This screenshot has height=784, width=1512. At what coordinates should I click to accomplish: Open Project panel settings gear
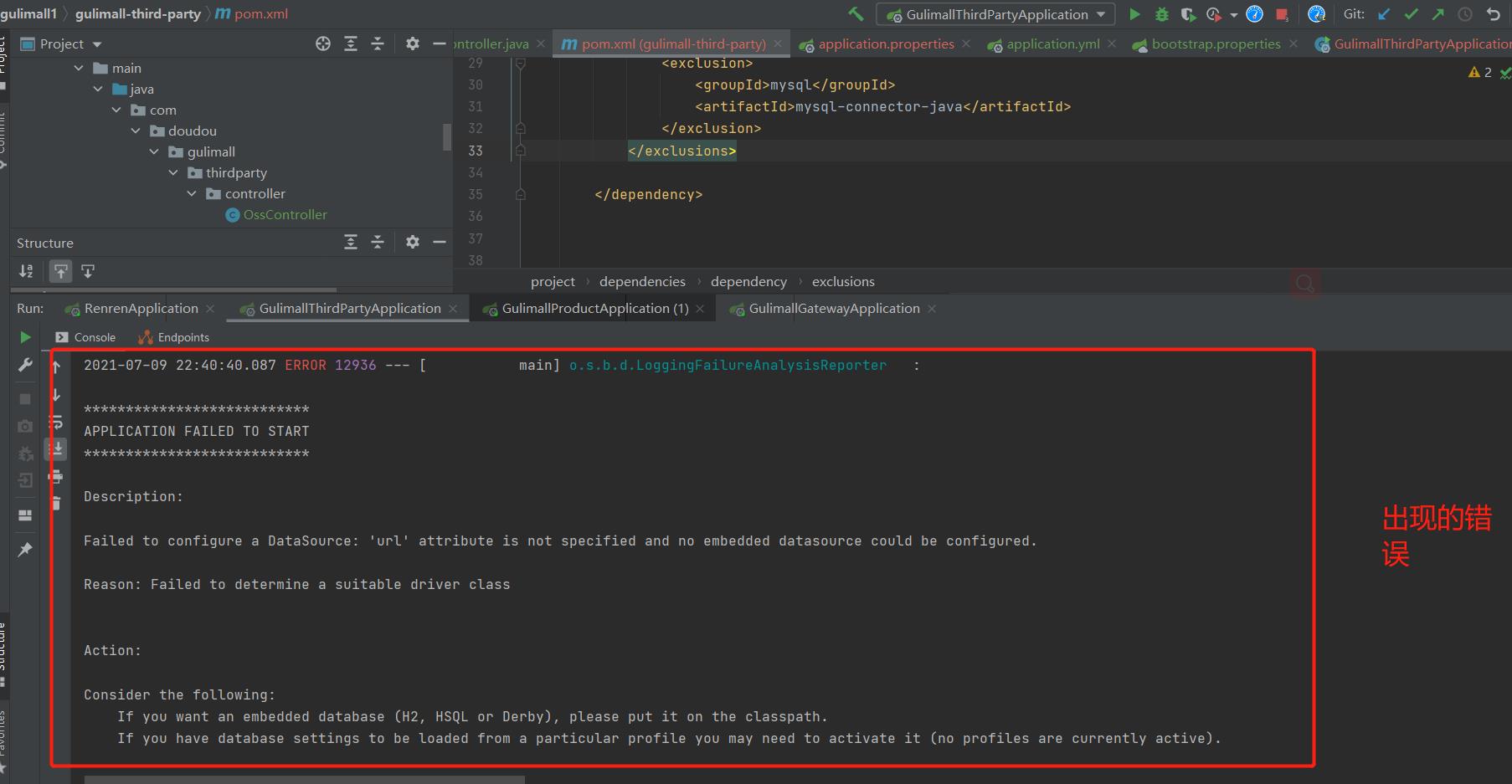(x=412, y=44)
